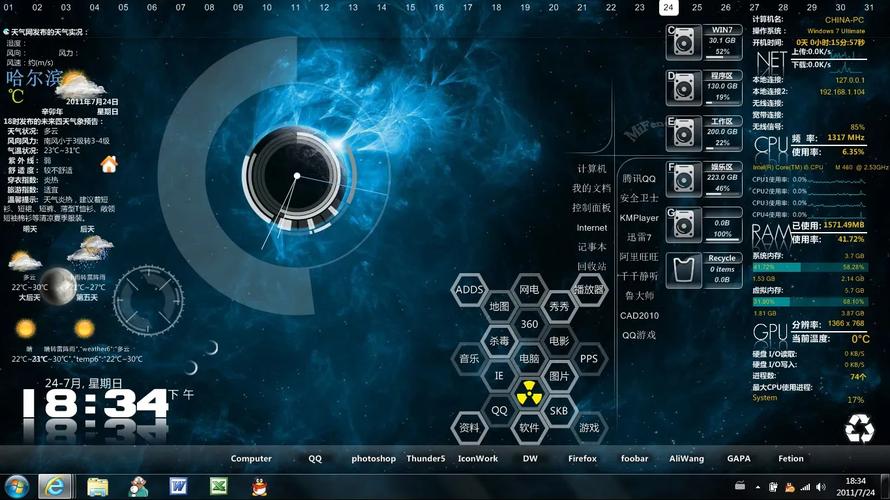Screen dimensions: 890x500
Task: Open Internet Explorer from the taskbar
Action: click(54, 487)
